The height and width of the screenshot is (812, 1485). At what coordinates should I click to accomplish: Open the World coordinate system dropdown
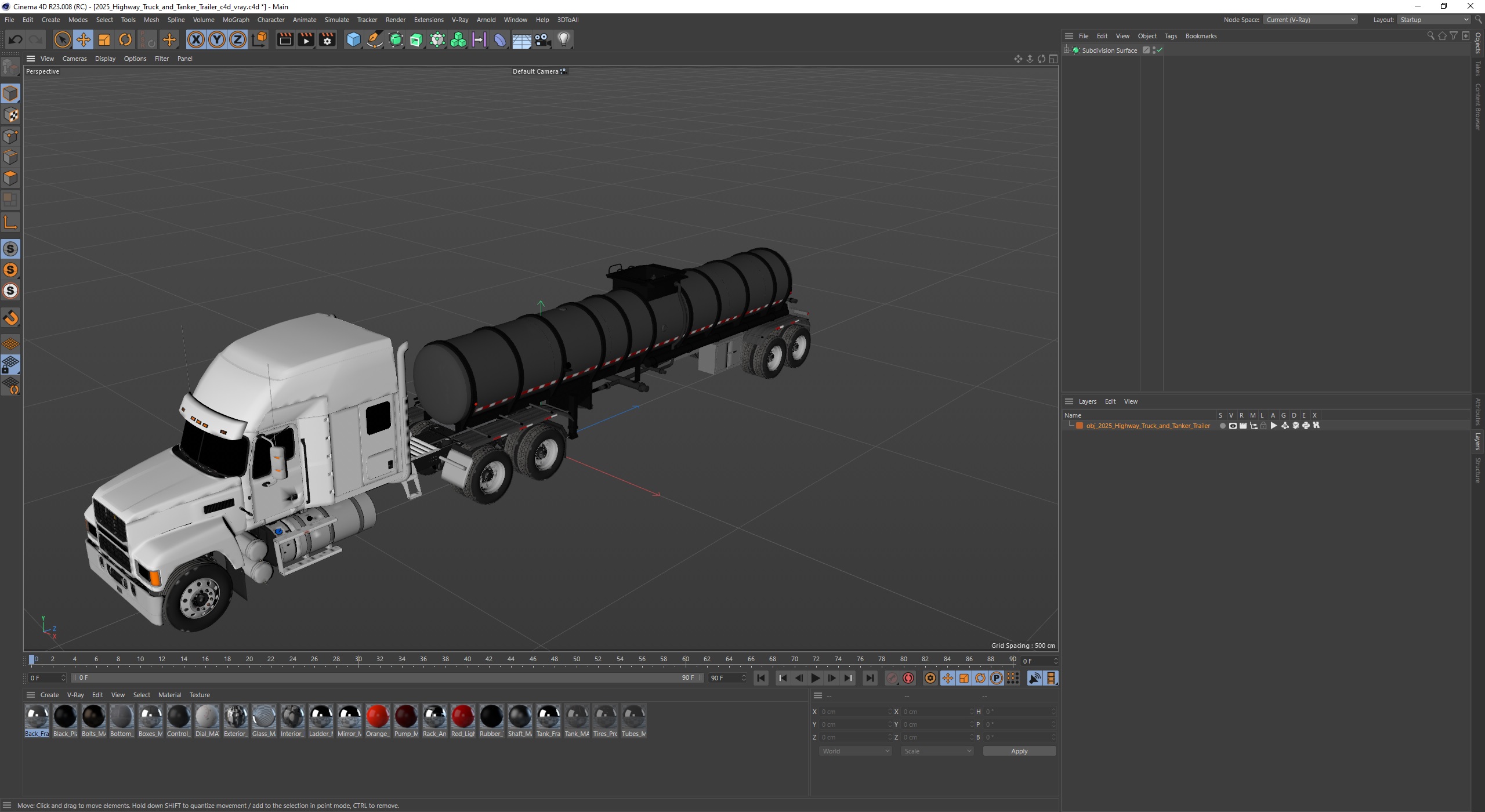pos(855,751)
